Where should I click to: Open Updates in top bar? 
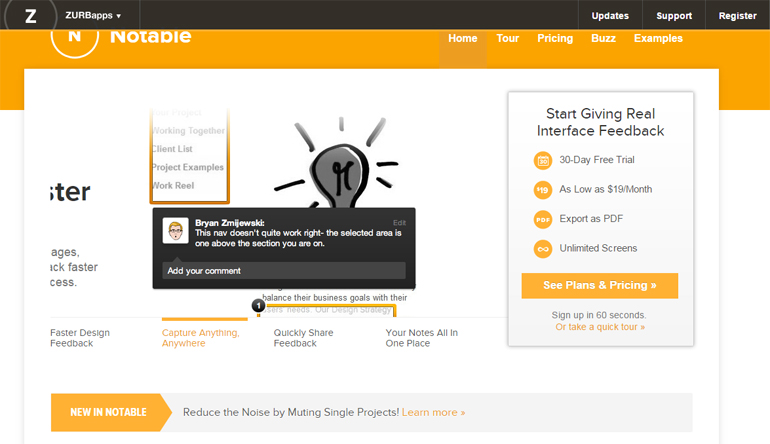click(610, 15)
